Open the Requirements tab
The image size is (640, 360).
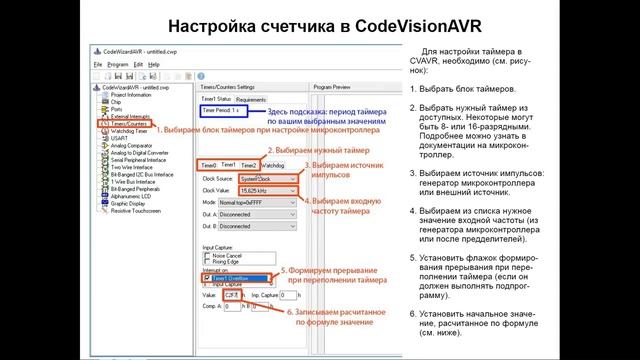(251, 100)
